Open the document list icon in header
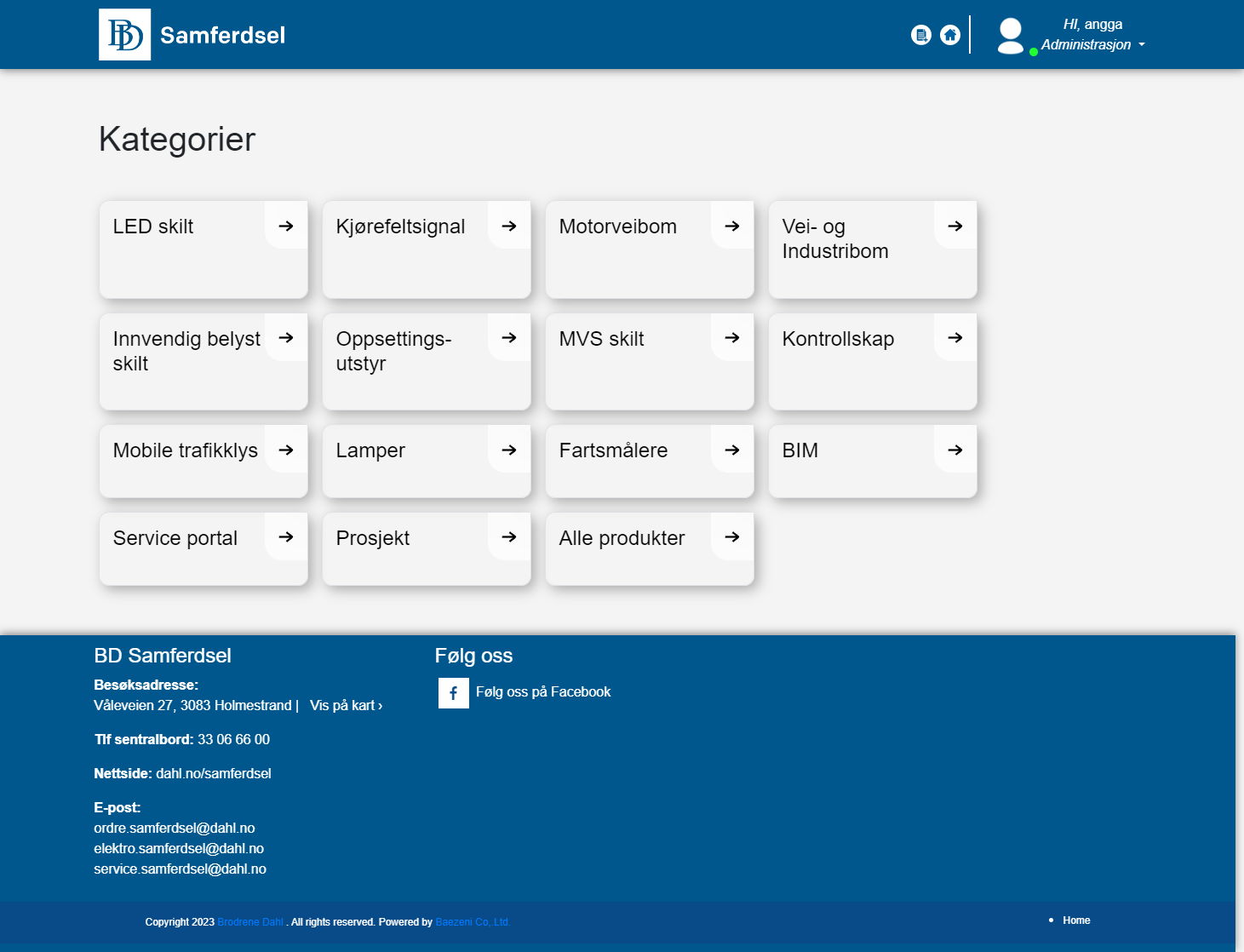This screenshot has width=1244, height=952. pos(920,35)
